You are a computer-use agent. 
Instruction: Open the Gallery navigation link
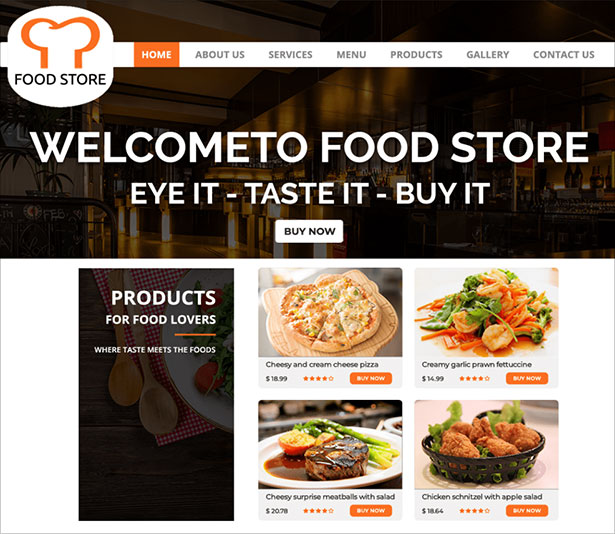point(488,55)
